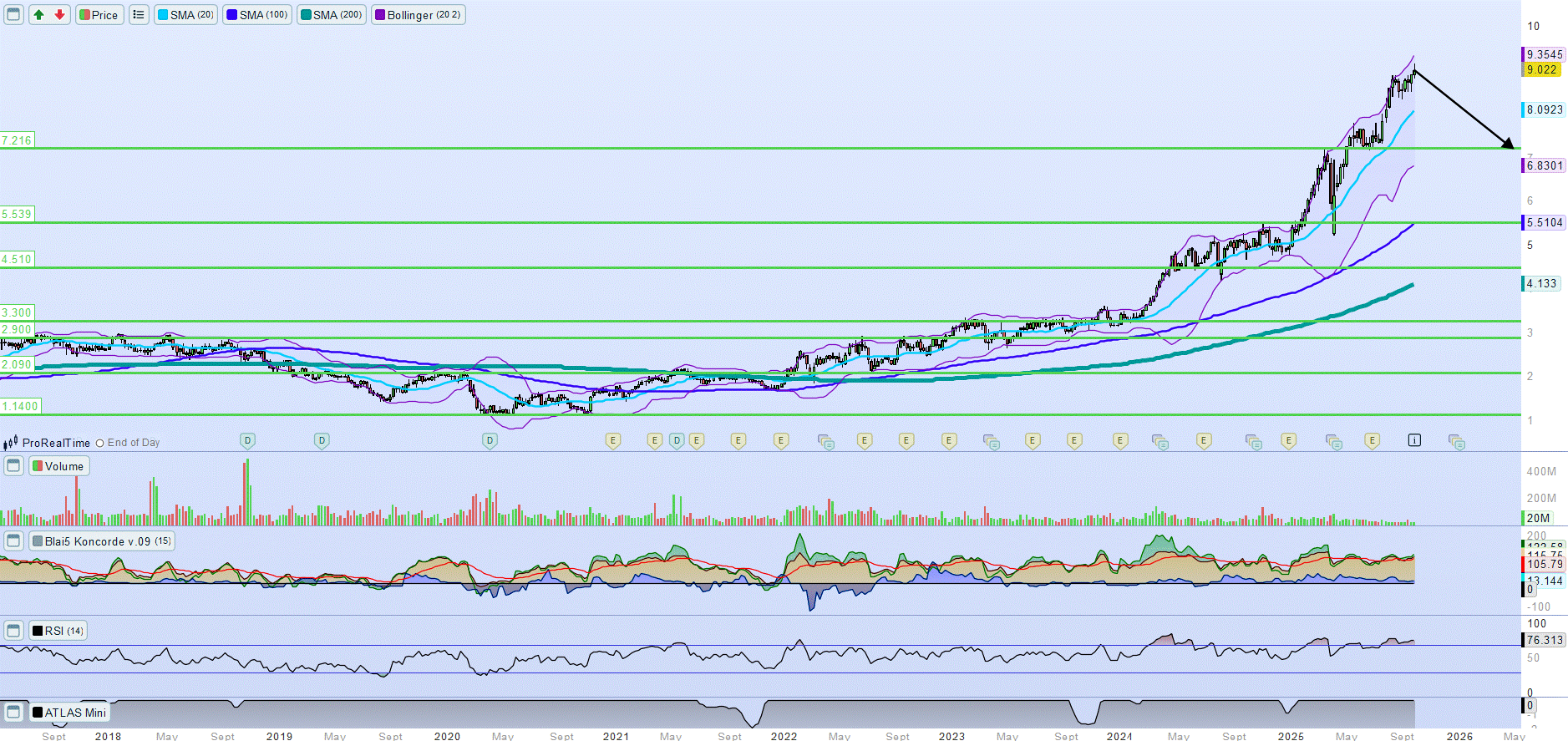Click the SMA (200) indicator label
Screen dimensions: 1568x741
(x=332, y=15)
